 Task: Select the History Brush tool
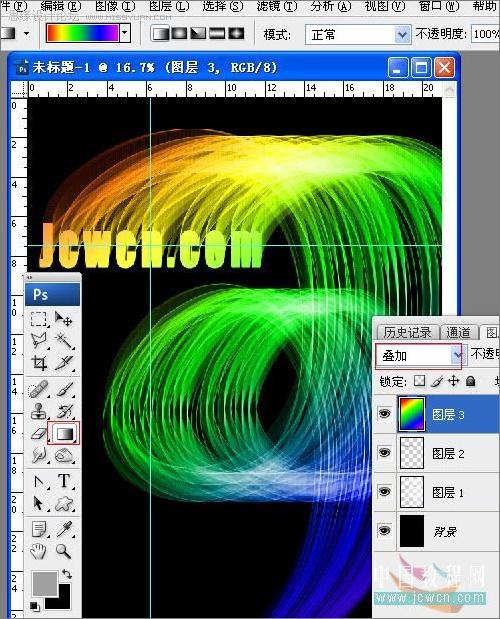[x=64, y=411]
